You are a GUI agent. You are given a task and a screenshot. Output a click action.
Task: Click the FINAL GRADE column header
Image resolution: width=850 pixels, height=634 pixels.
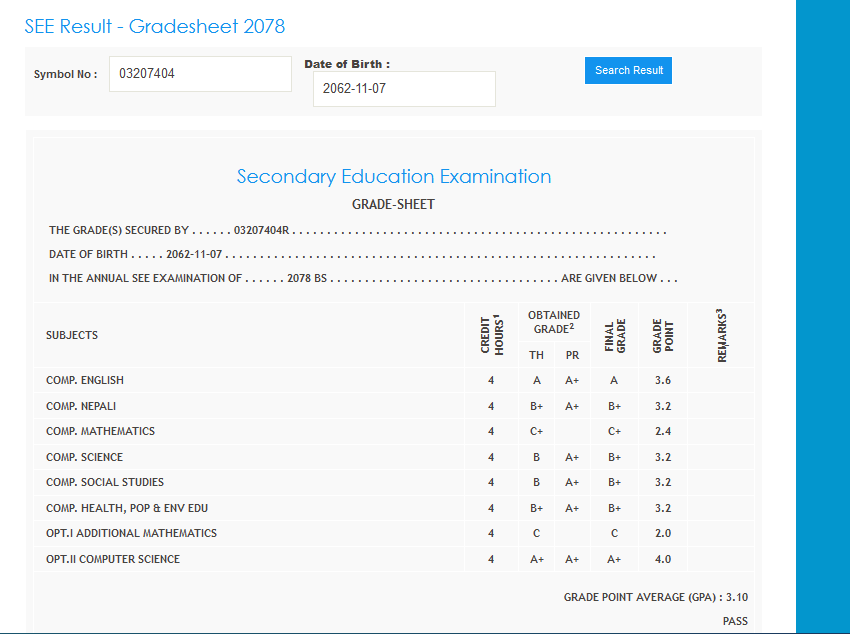(614, 335)
